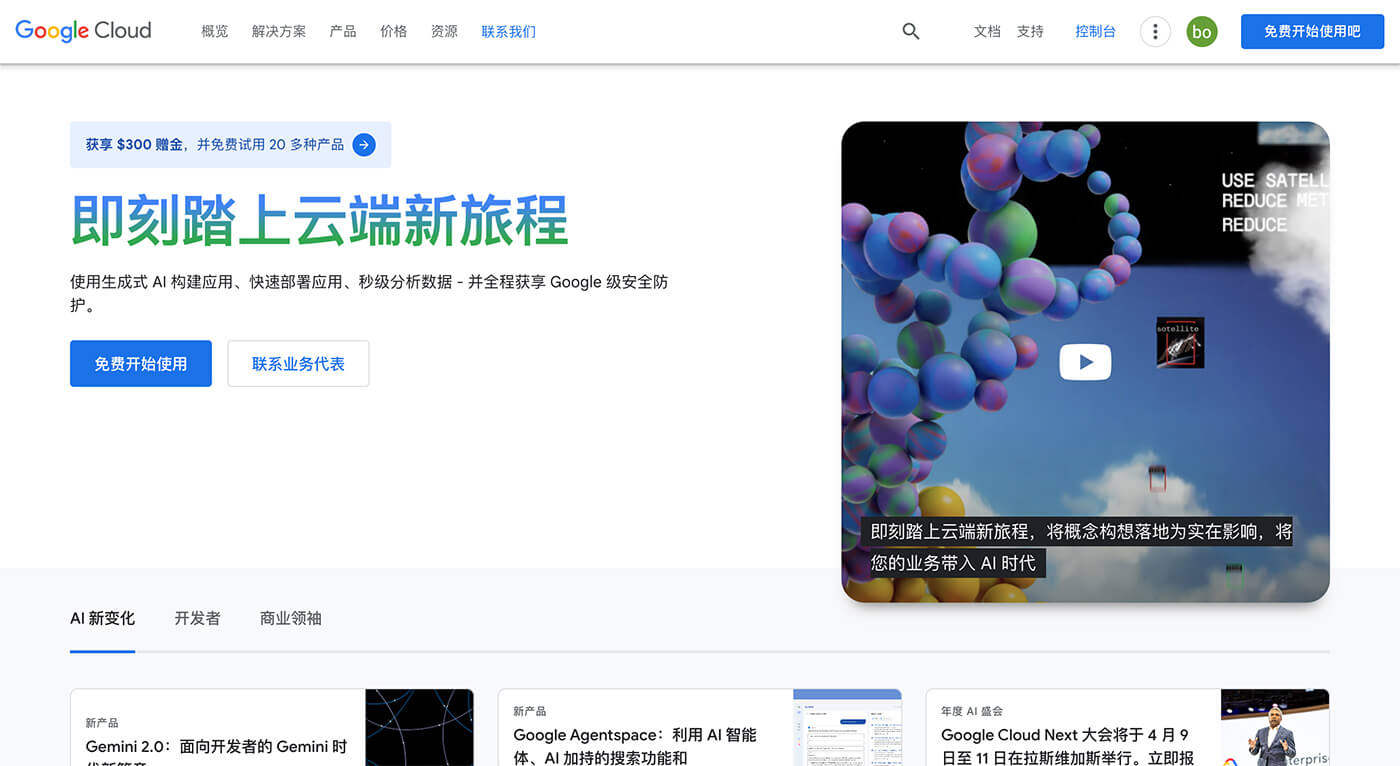Image resolution: width=1400 pixels, height=766 pixels.
Task: Open the 解决方案 menu
Action: tap(279, 32)
